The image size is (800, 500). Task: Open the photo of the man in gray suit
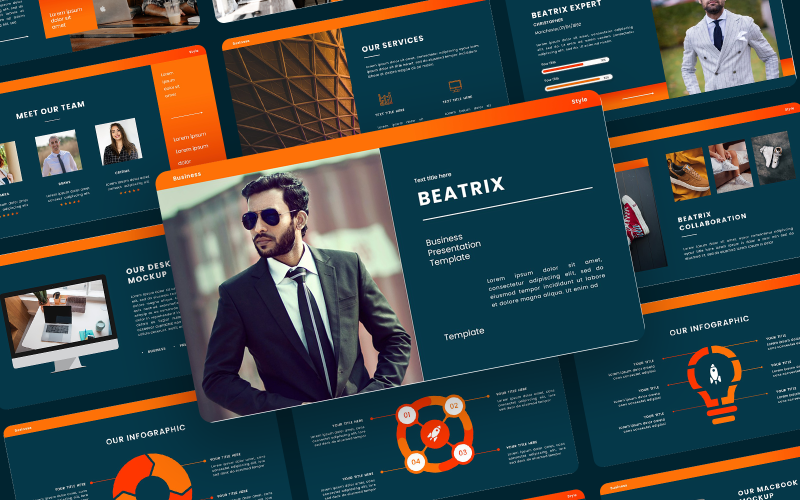click(x=722, y=46)
